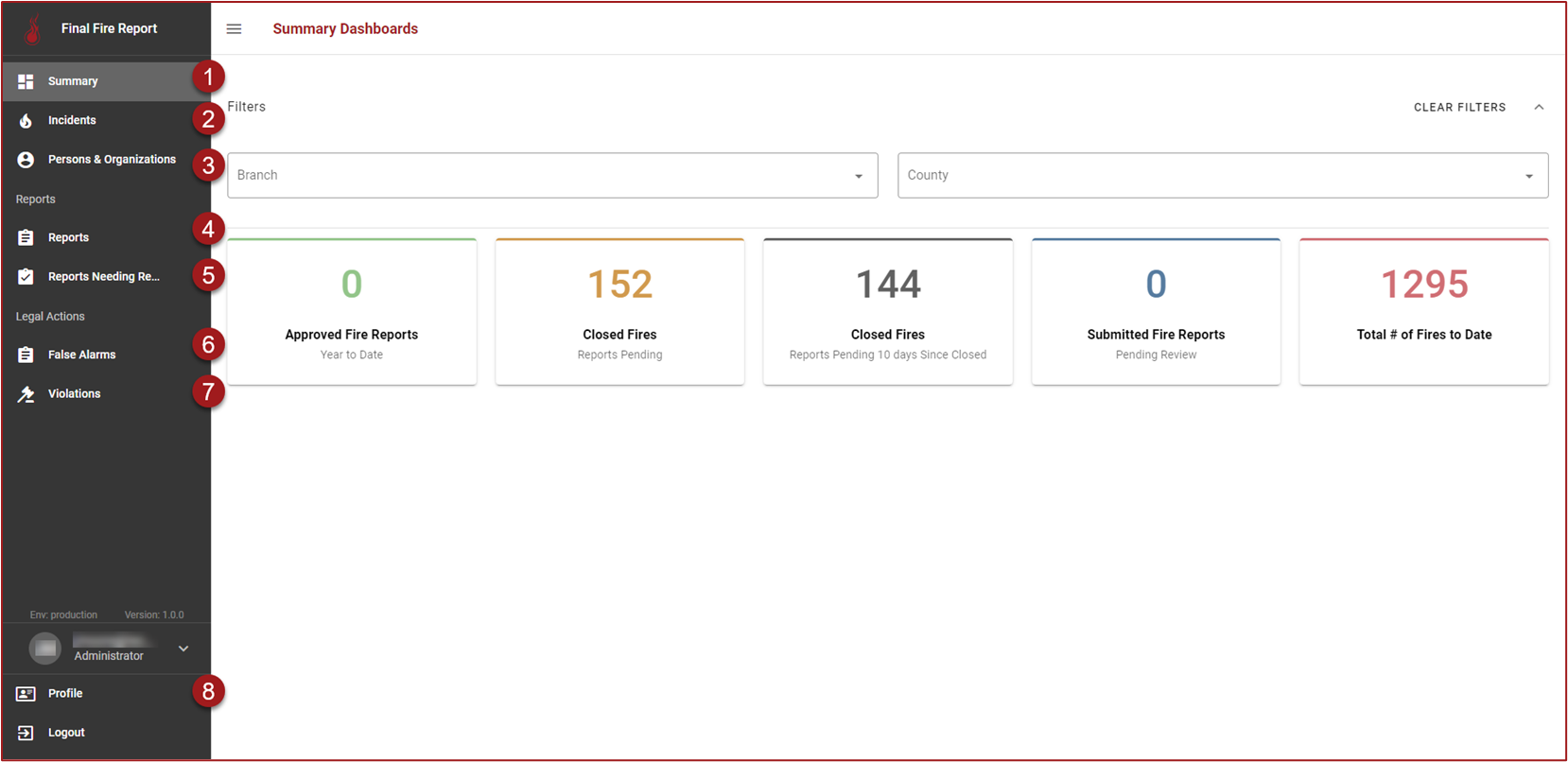Click the Approved Fire Reports card
1568x762 pixels.
[x=352, y=312]
